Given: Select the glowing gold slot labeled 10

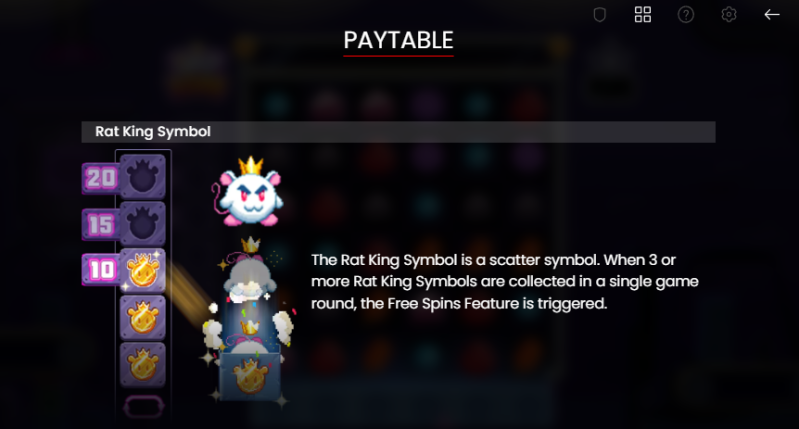Looking at the screenshot, I should coord(143,271).
